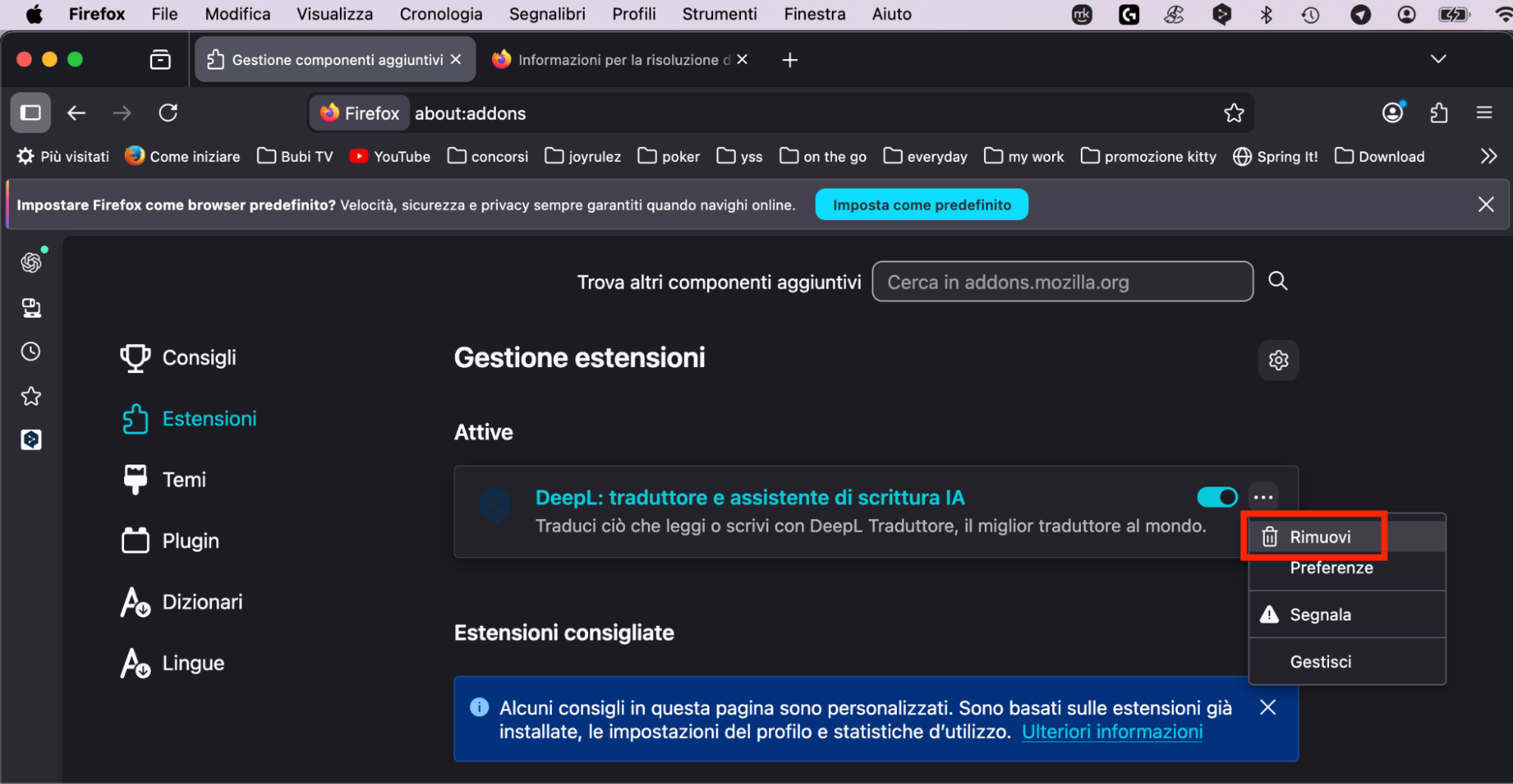Select Preferenze from the extension menu
This screenshot has width=1513, height=784.
(1347, 568)
